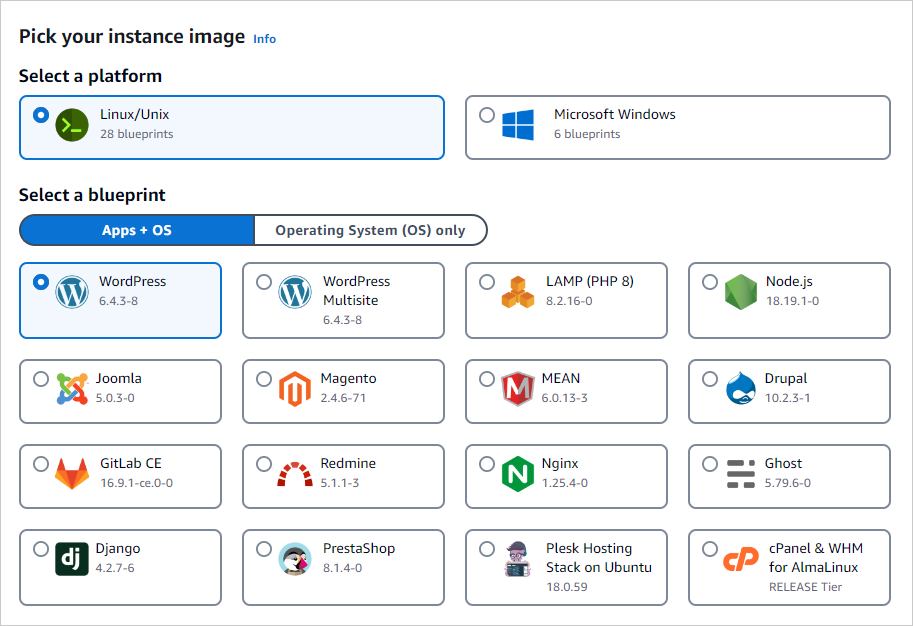913x626 pixels.
Task: Choose the cPanel & WHM radio button
Action: point(710,549)
